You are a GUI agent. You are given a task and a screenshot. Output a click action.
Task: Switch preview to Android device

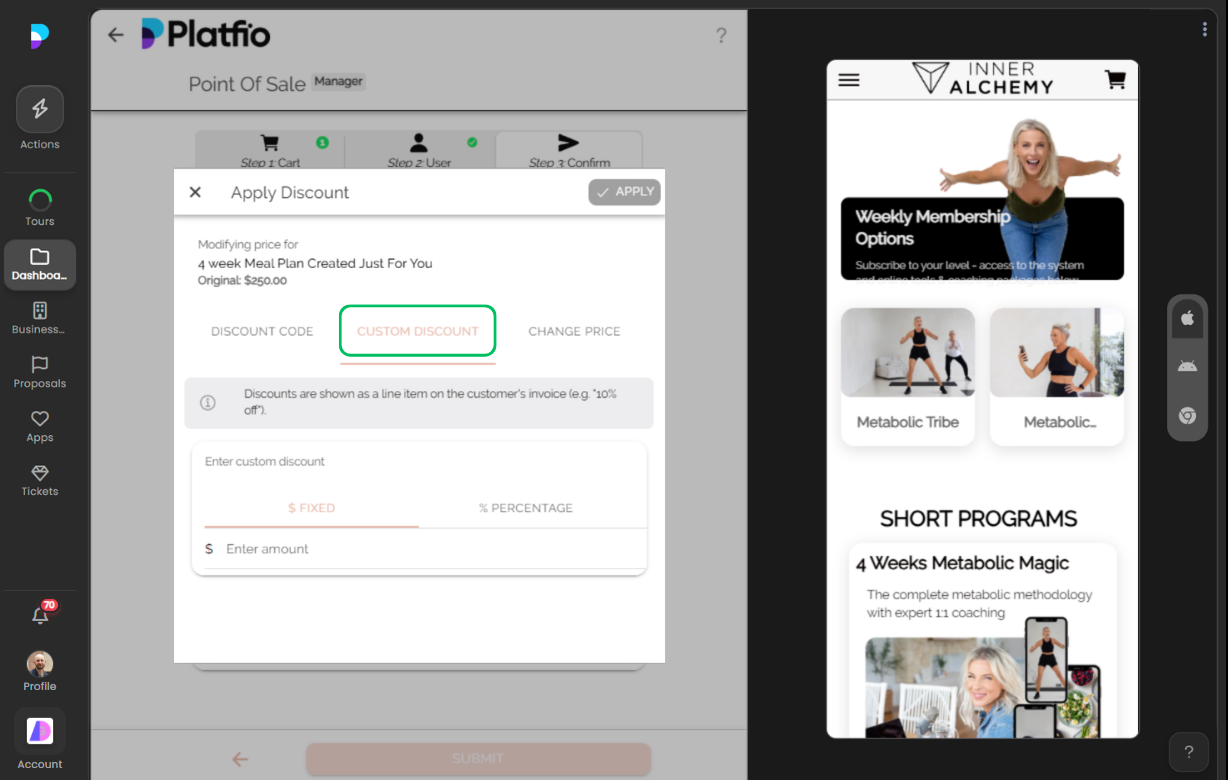click(x=1187, y=366)
